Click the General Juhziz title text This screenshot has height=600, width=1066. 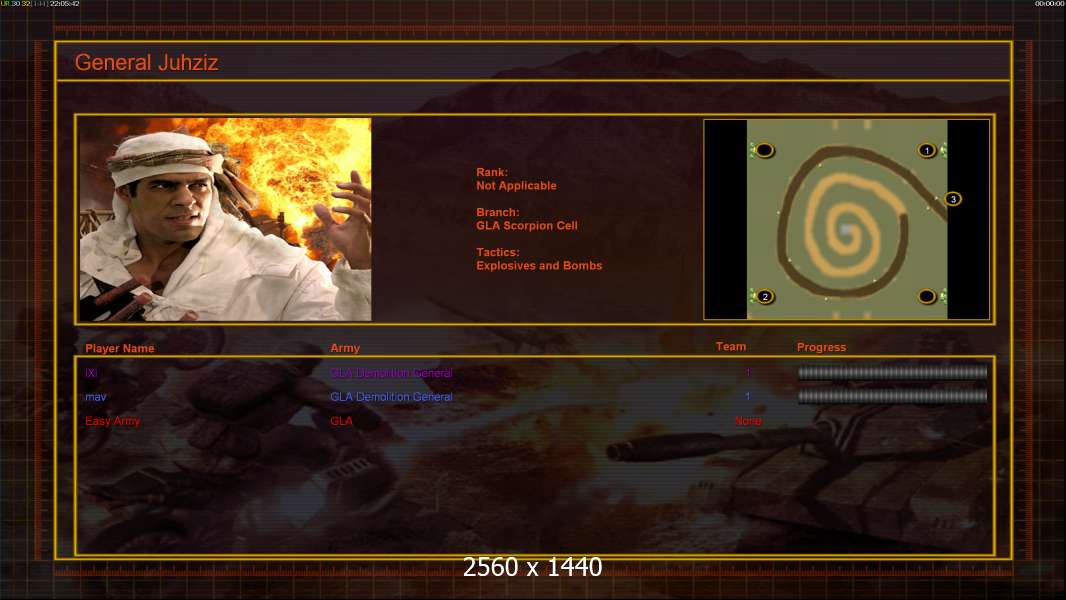click(146, 63)
